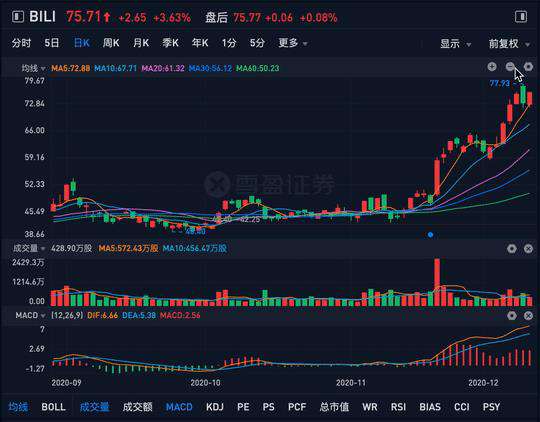Enable the PSY indicator
Viewport: 540px width, 422px height.
[x=491, y=407]
